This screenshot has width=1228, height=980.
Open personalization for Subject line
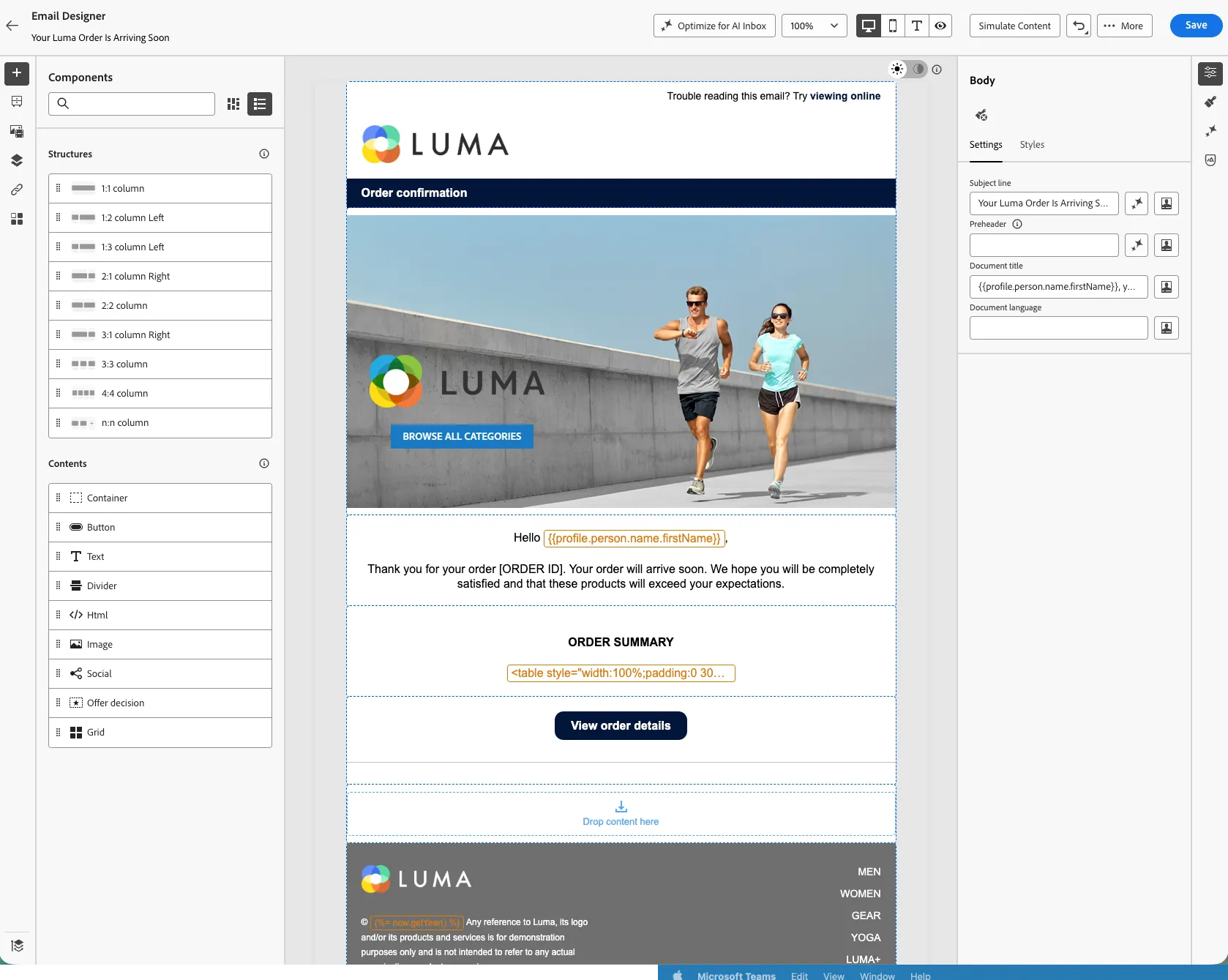(x=1167, y=203)
